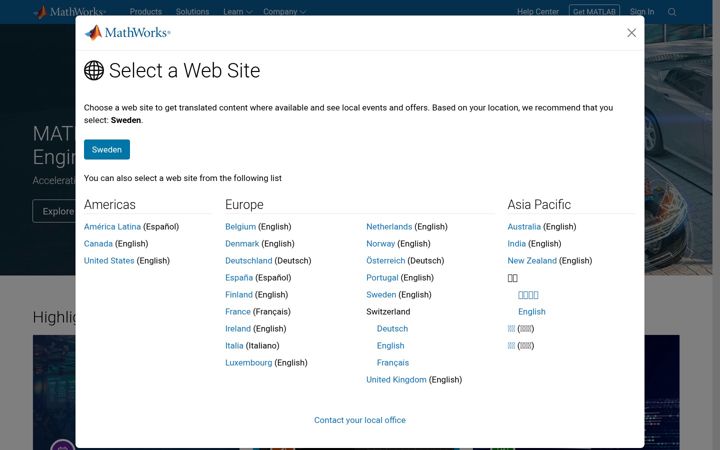Open the France site link

pos(238,312)
